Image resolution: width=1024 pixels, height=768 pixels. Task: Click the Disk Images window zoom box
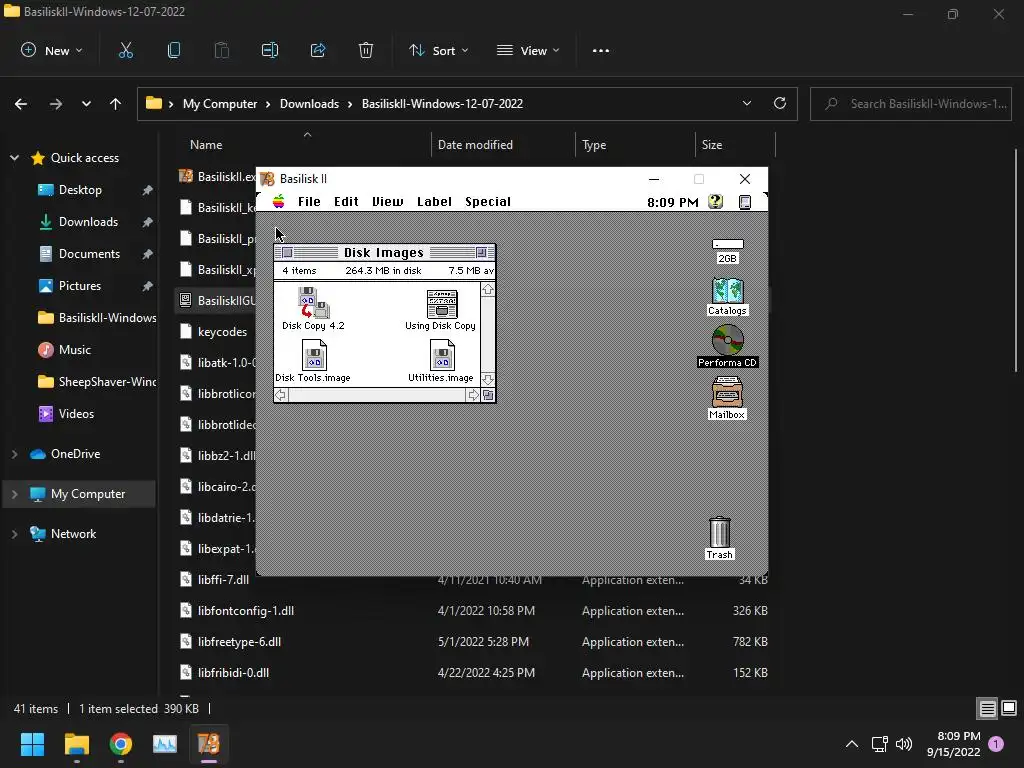pos(481,253)
